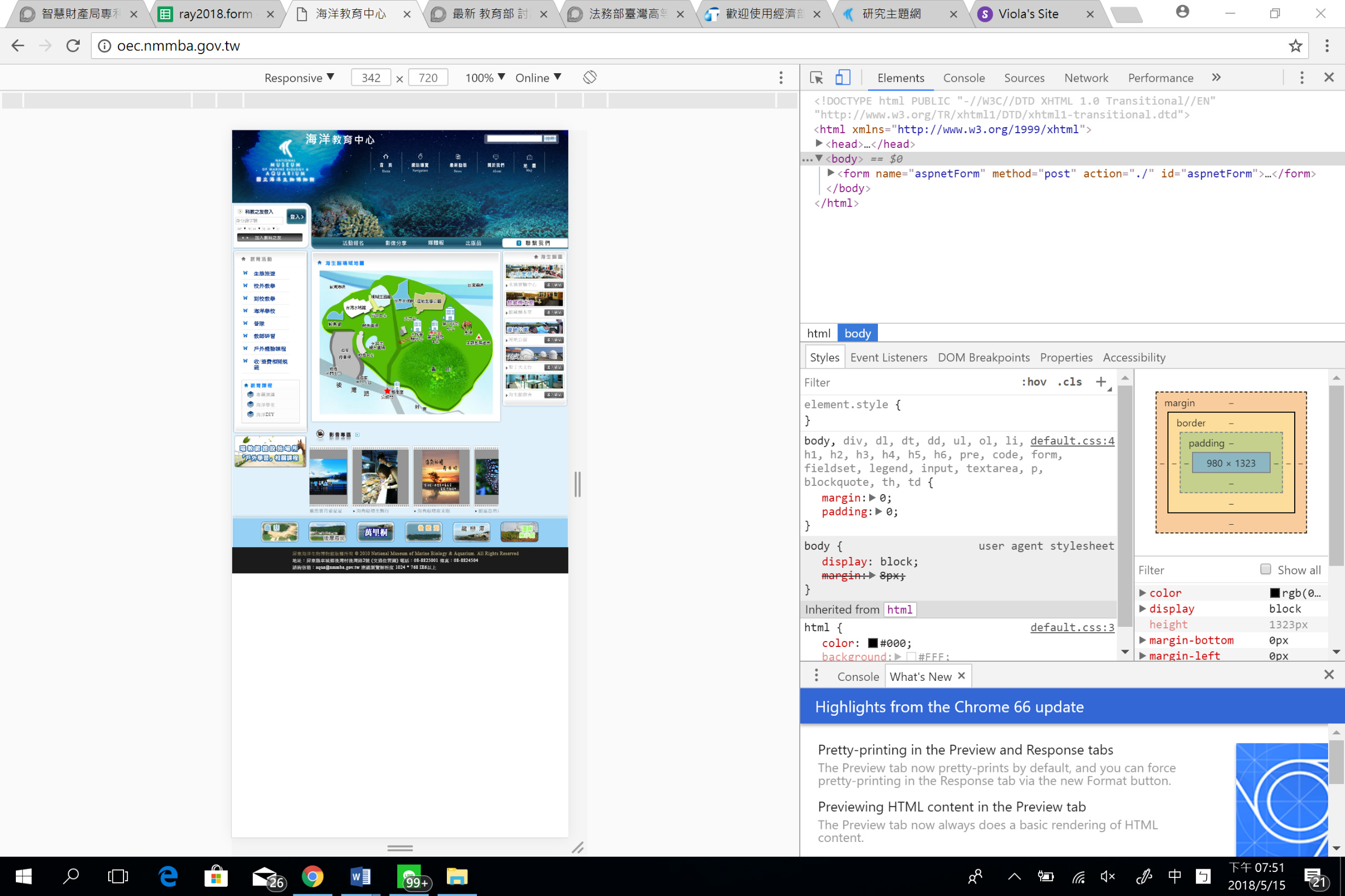
Task: Close the bottom drawer panel
Action: tap(1329, 675)
